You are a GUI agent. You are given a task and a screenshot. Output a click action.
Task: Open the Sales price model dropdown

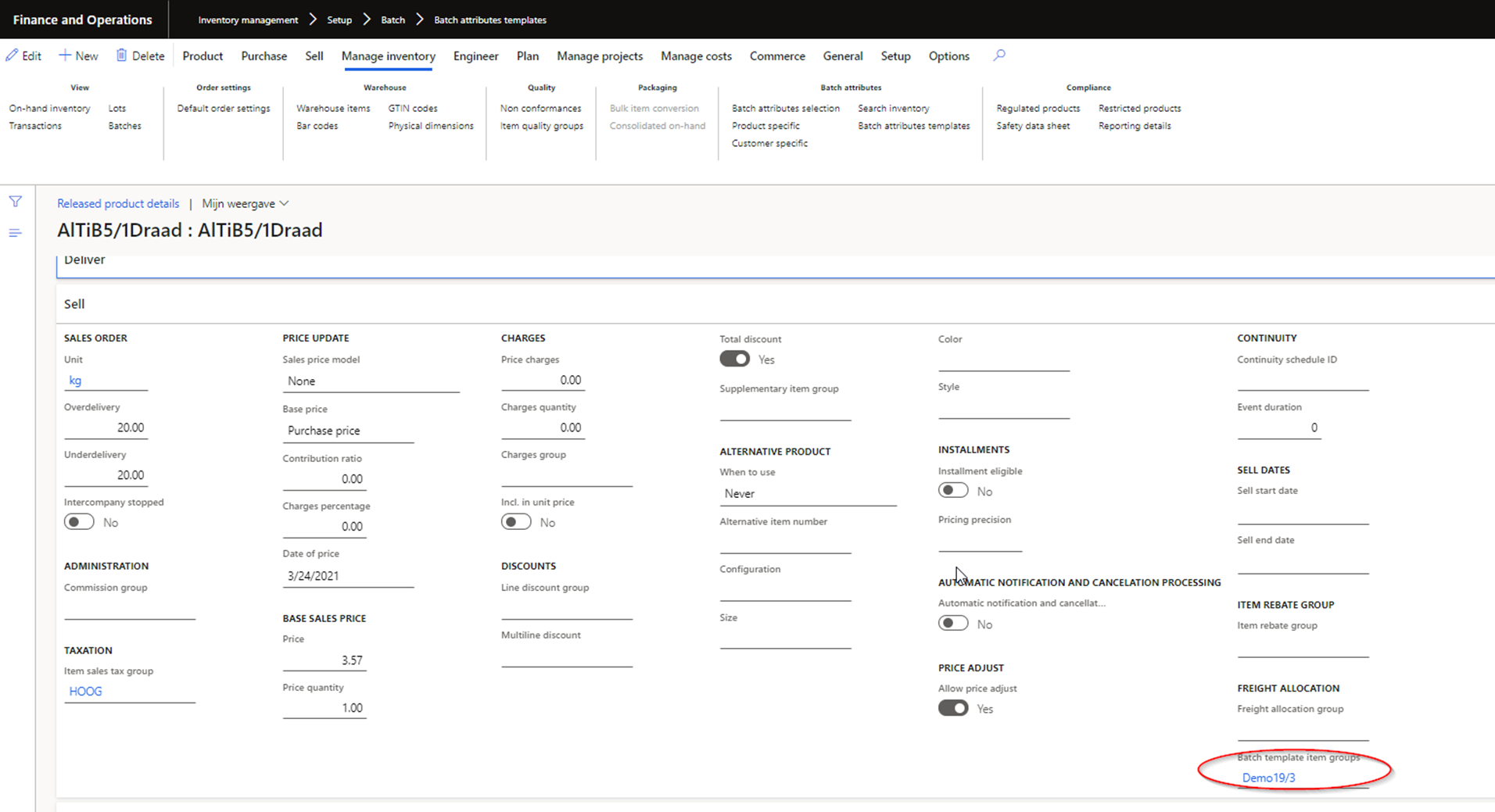(370, 381)
